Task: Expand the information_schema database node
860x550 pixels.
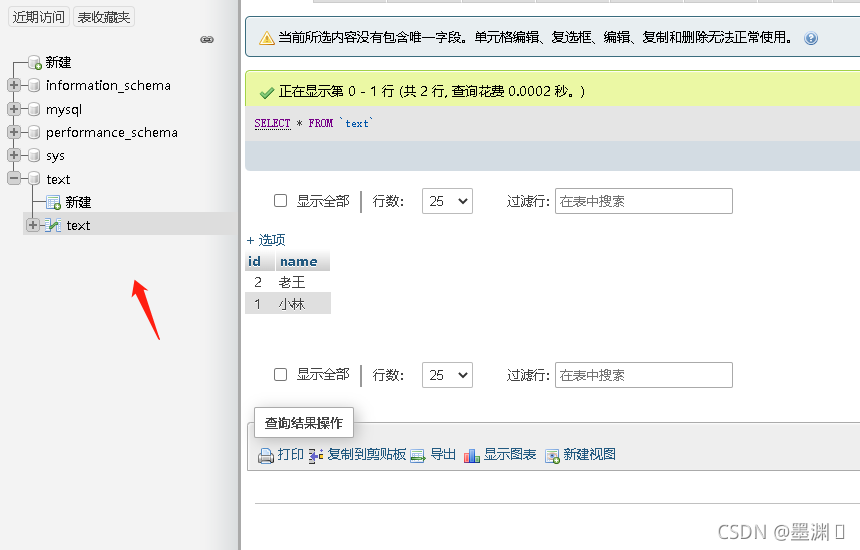Action: point(14,86)
